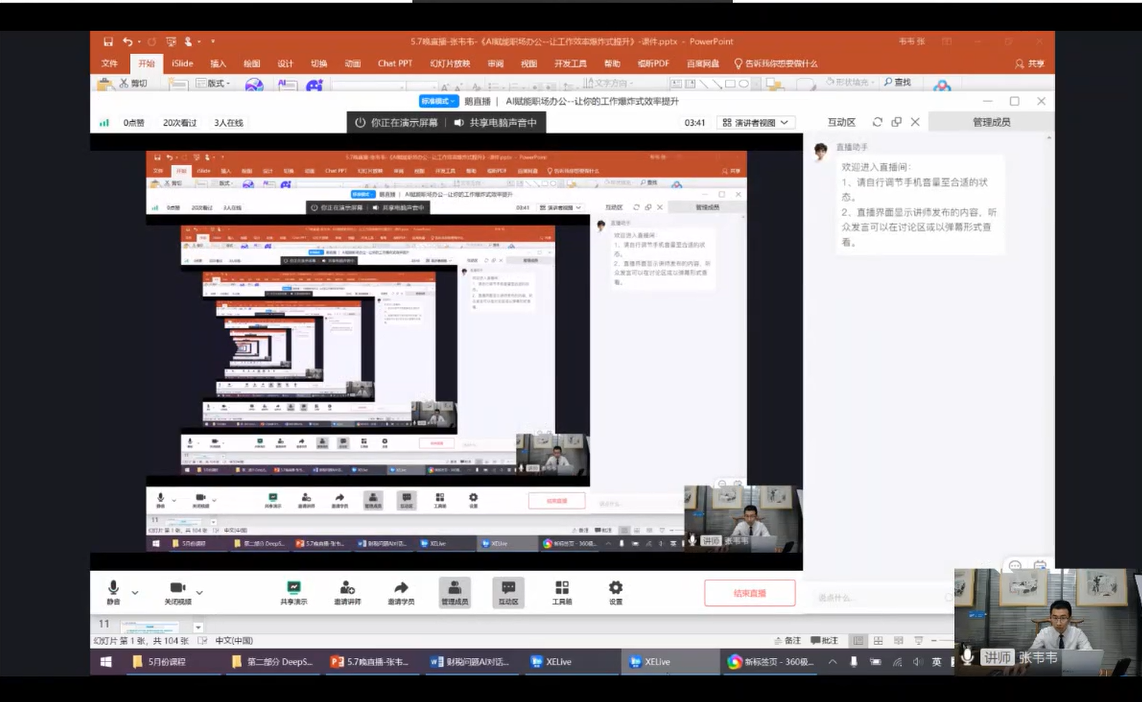This screenshot has width=1142, height=702.
Task: Toggle the 管理成员 members panel button
Action: [454, 591]
